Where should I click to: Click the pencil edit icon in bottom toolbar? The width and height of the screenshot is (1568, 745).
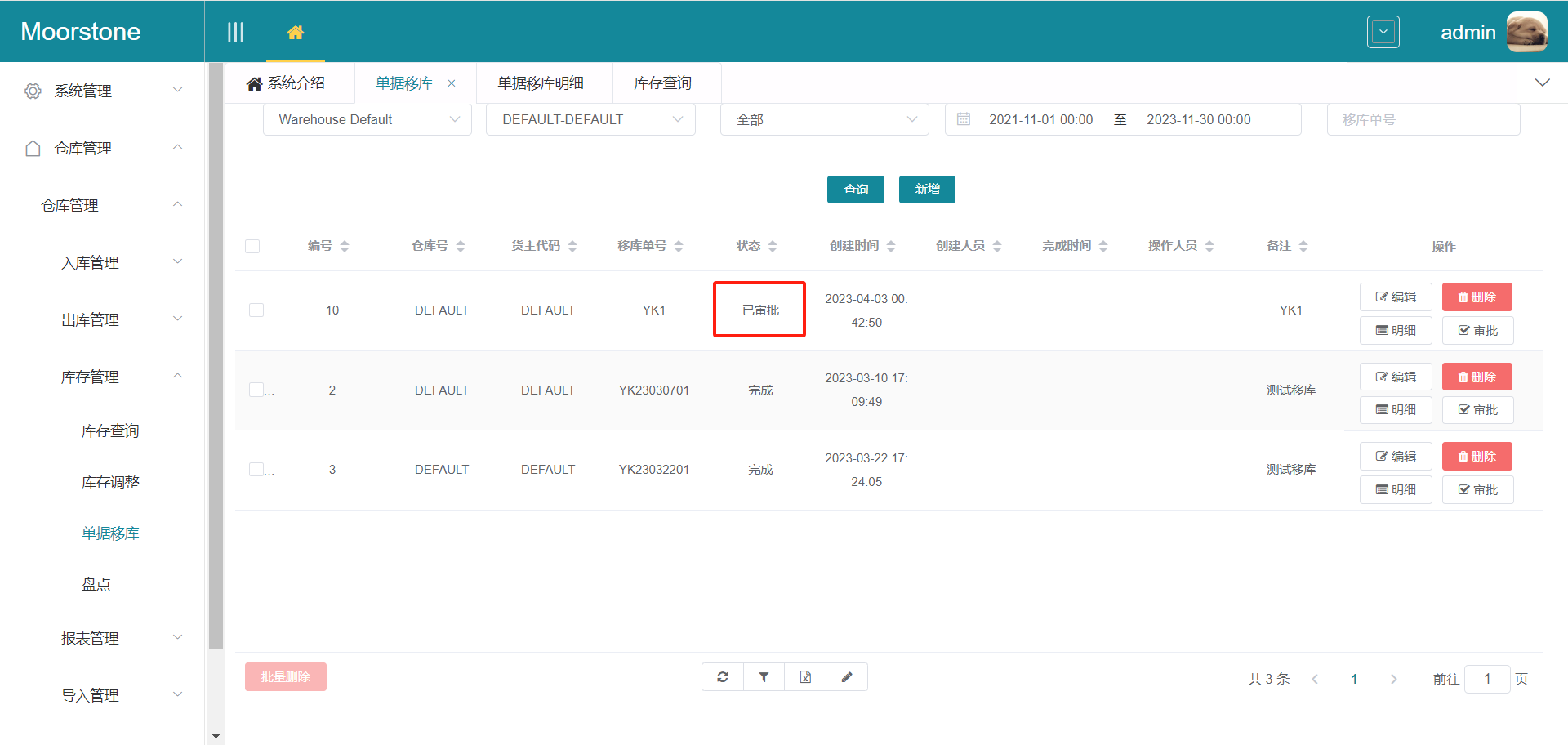coord(847,676)
